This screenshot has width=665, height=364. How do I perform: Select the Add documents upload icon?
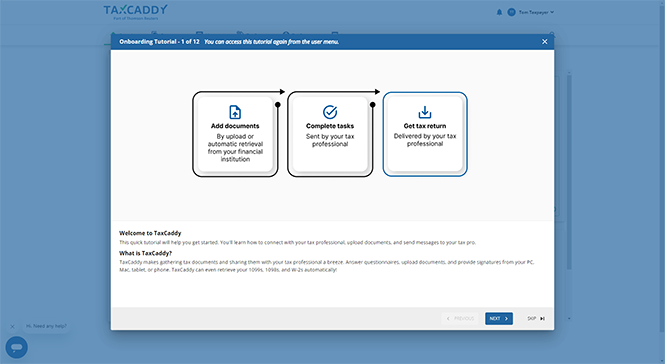(x=235, y=112)
